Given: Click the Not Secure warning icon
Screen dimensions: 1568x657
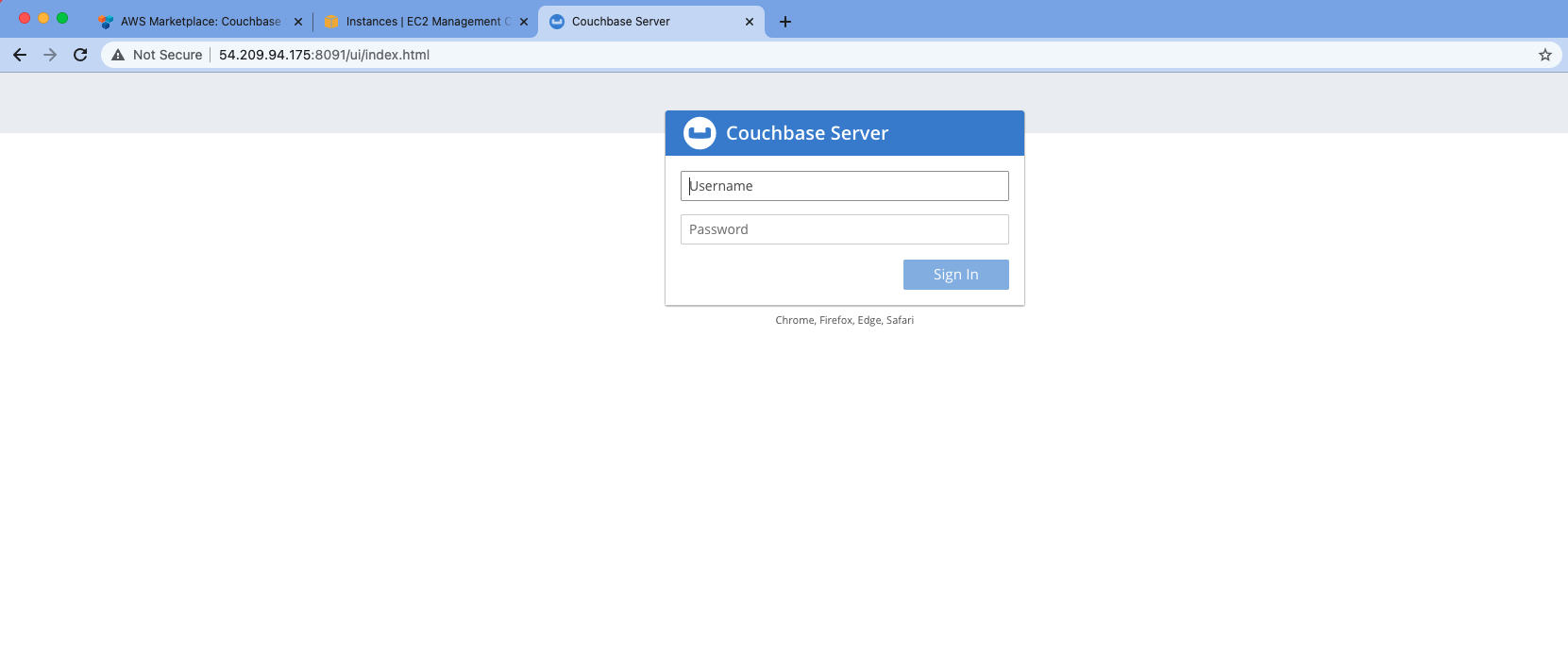Looking at the screenshot, I should [118, 55].
